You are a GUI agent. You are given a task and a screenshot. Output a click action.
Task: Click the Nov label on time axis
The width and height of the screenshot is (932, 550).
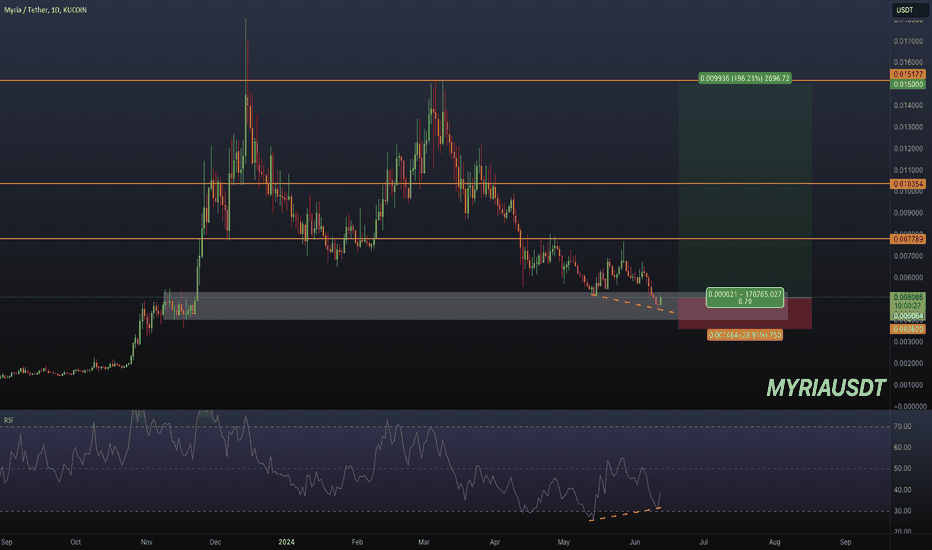147,542
